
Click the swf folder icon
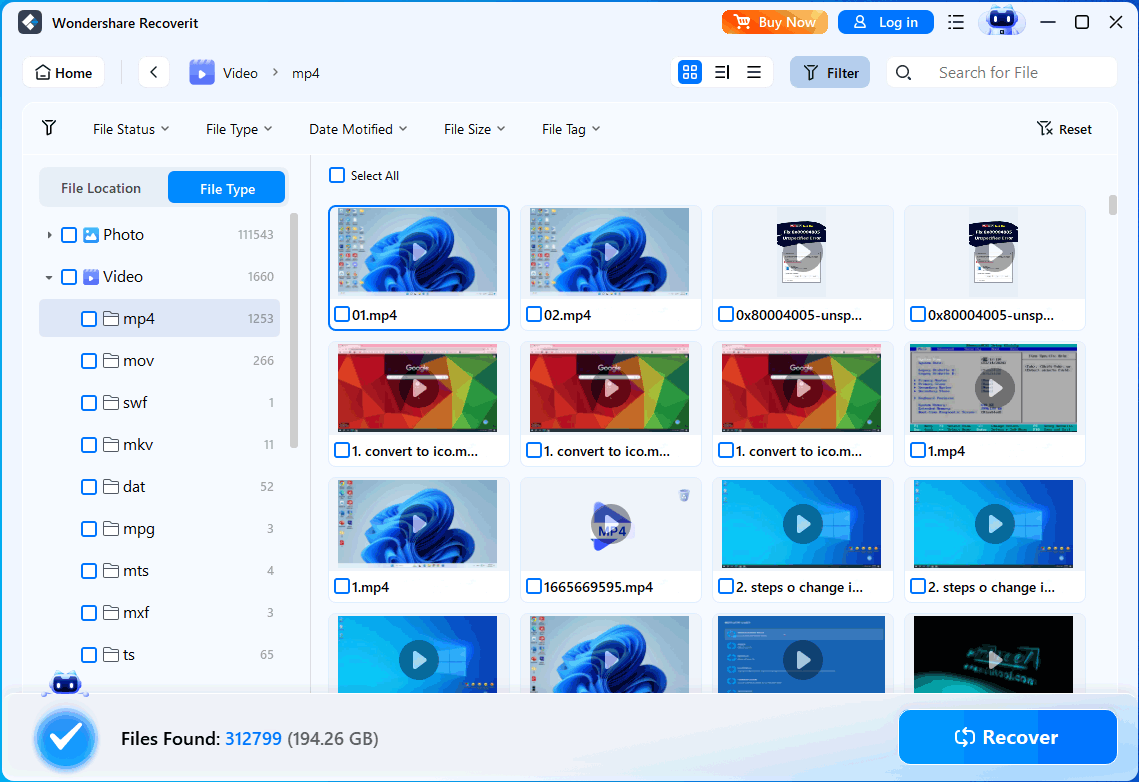[x=111, y=402]
